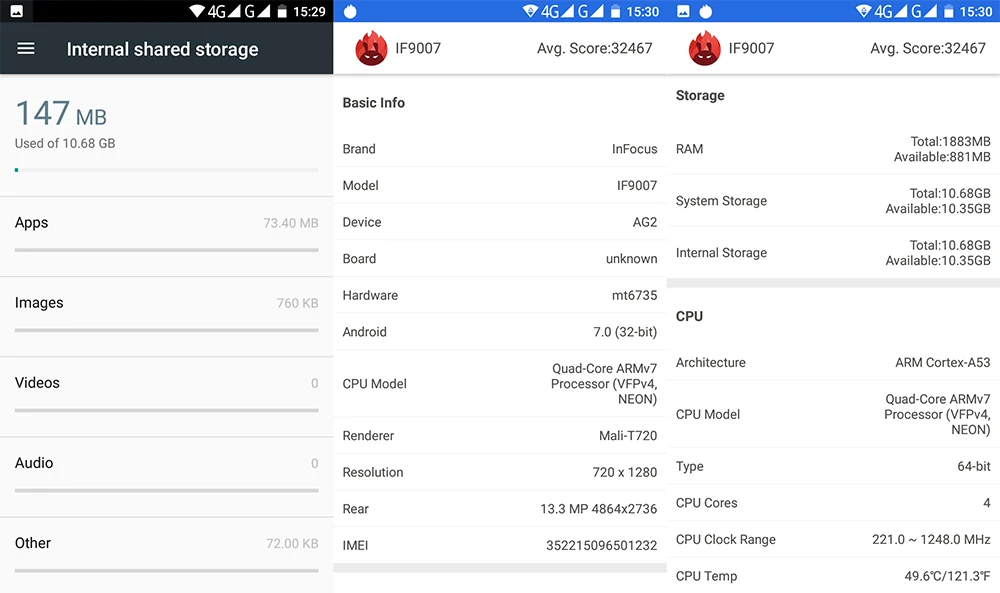
Task: Tap the overall 147 MB usage progress bar
Action: click(166, 170)
